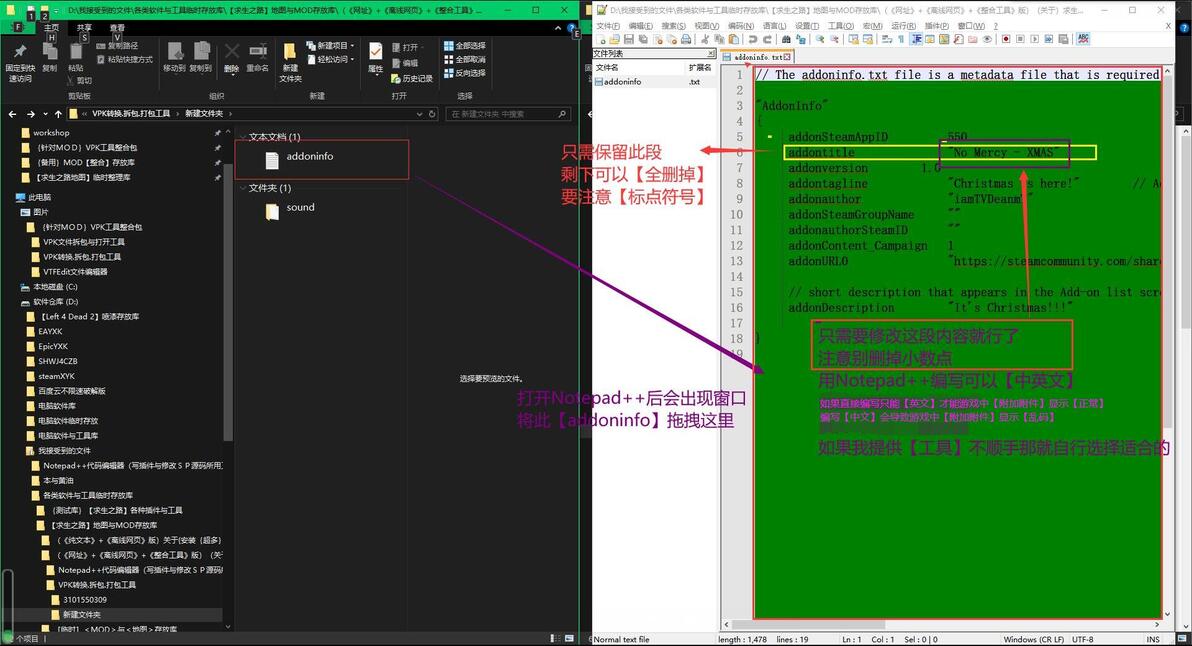Viewport: 1192px width, 646px height.
Task: Switch to the 查看 ribbon tab
Action: pos(116,27)
